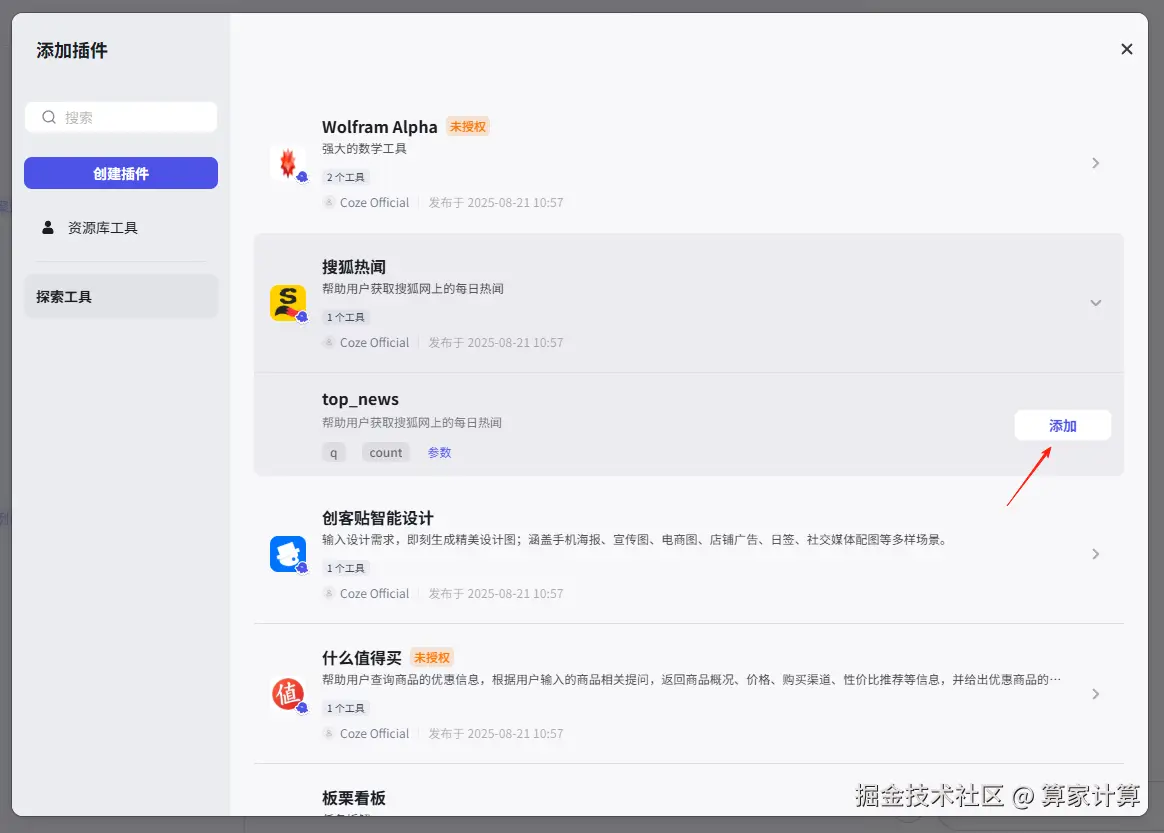Click the 1个工具 tag under 创客贴智能设计

point(346,568)
